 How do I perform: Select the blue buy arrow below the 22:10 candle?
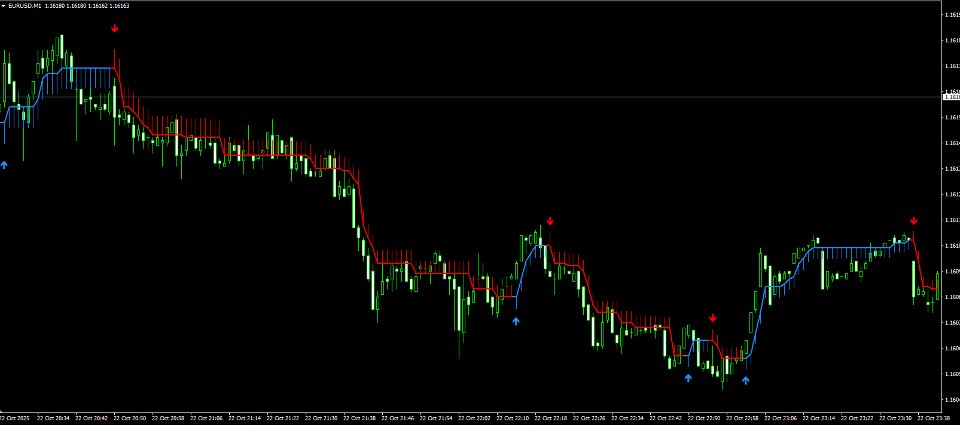516,321
